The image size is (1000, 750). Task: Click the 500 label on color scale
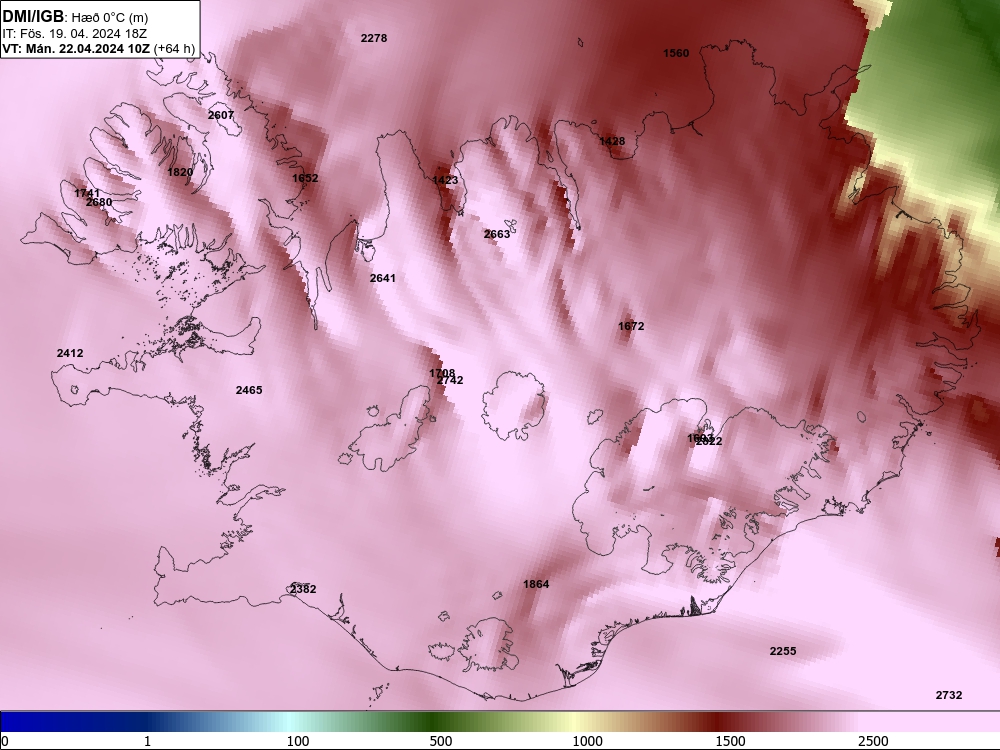pos(441,741)
